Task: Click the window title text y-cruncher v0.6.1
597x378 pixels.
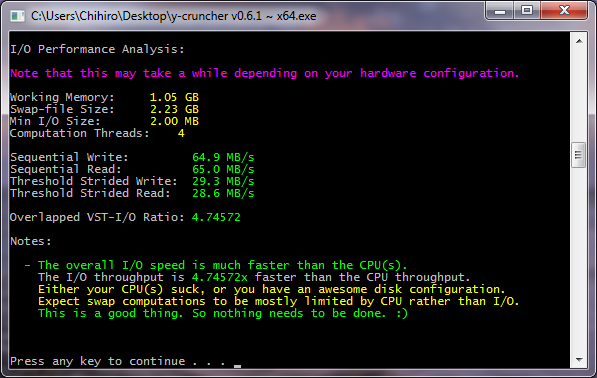Action: click(x=174, y=16)
